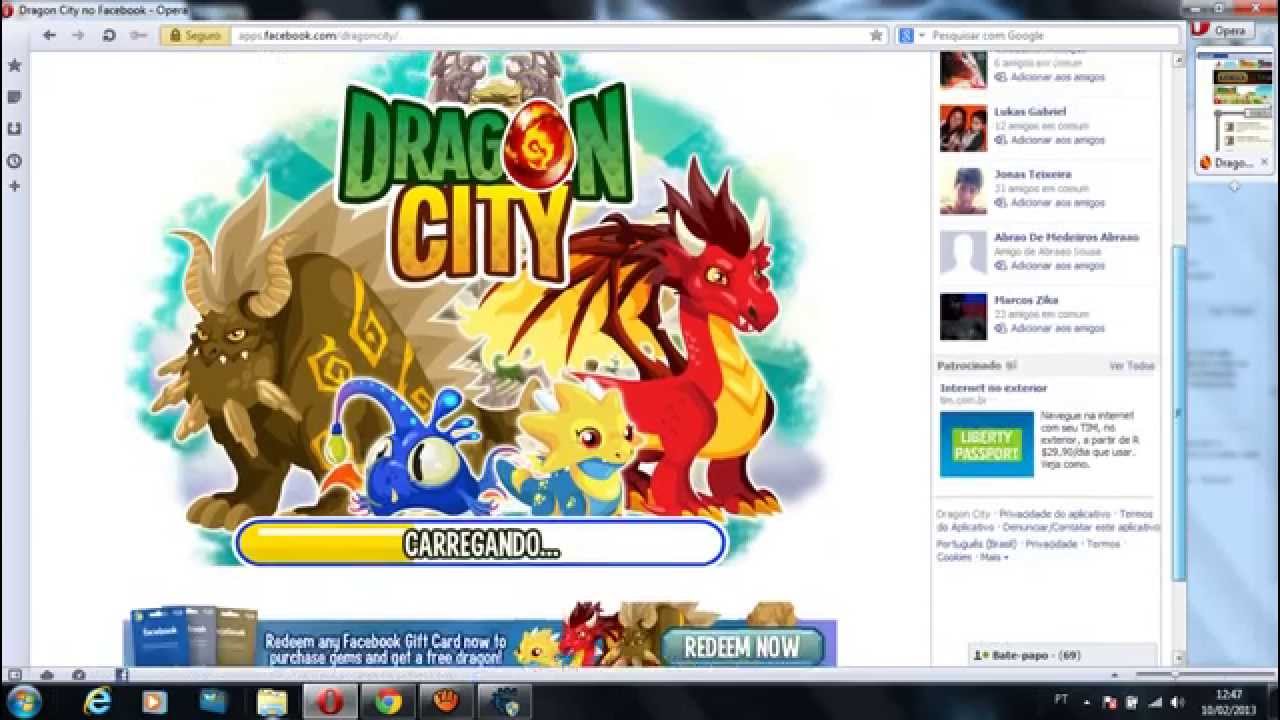Click the Liberty Passport ad image

986,445
